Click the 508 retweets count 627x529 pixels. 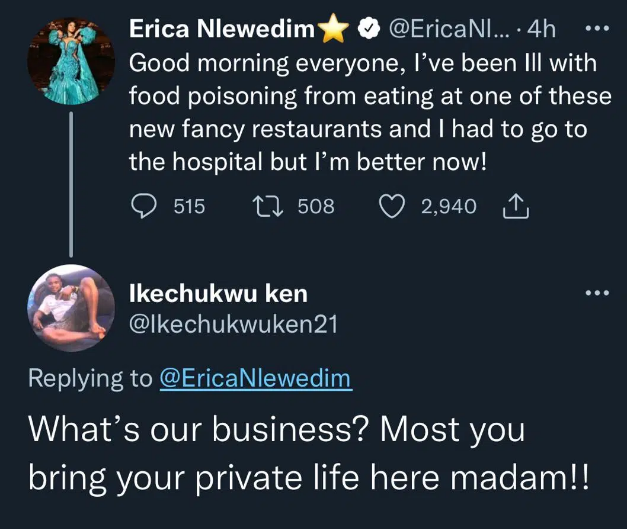click(316, 207)
